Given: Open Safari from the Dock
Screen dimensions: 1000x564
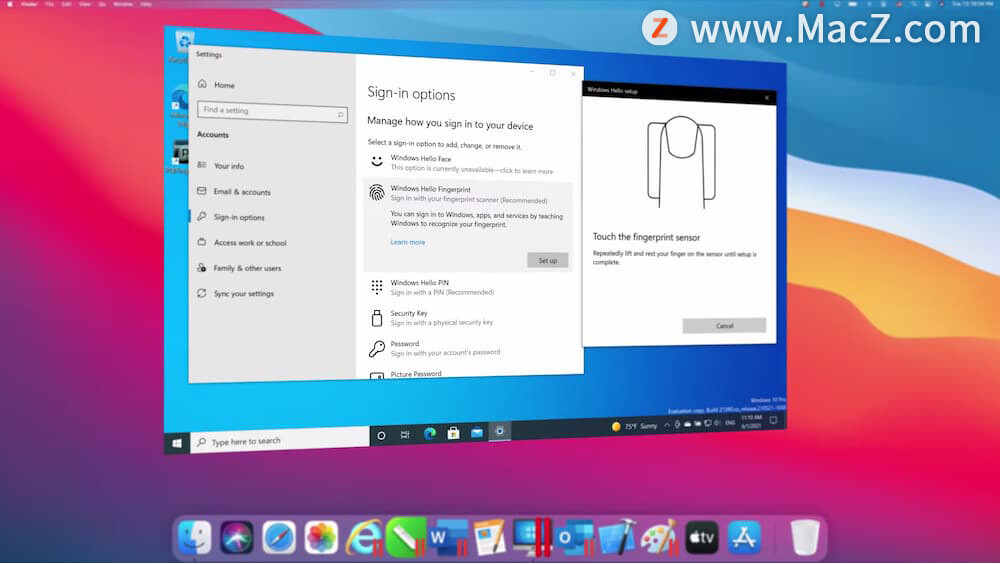Looking at the screenshot, I should click(x=279, y=537).
